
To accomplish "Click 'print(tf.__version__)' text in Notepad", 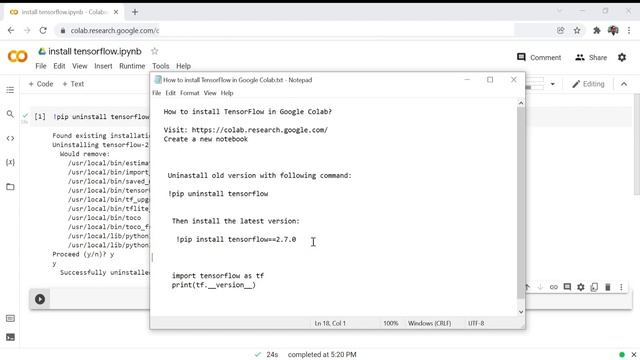I will pyautogui.click(x=213, y=285).
